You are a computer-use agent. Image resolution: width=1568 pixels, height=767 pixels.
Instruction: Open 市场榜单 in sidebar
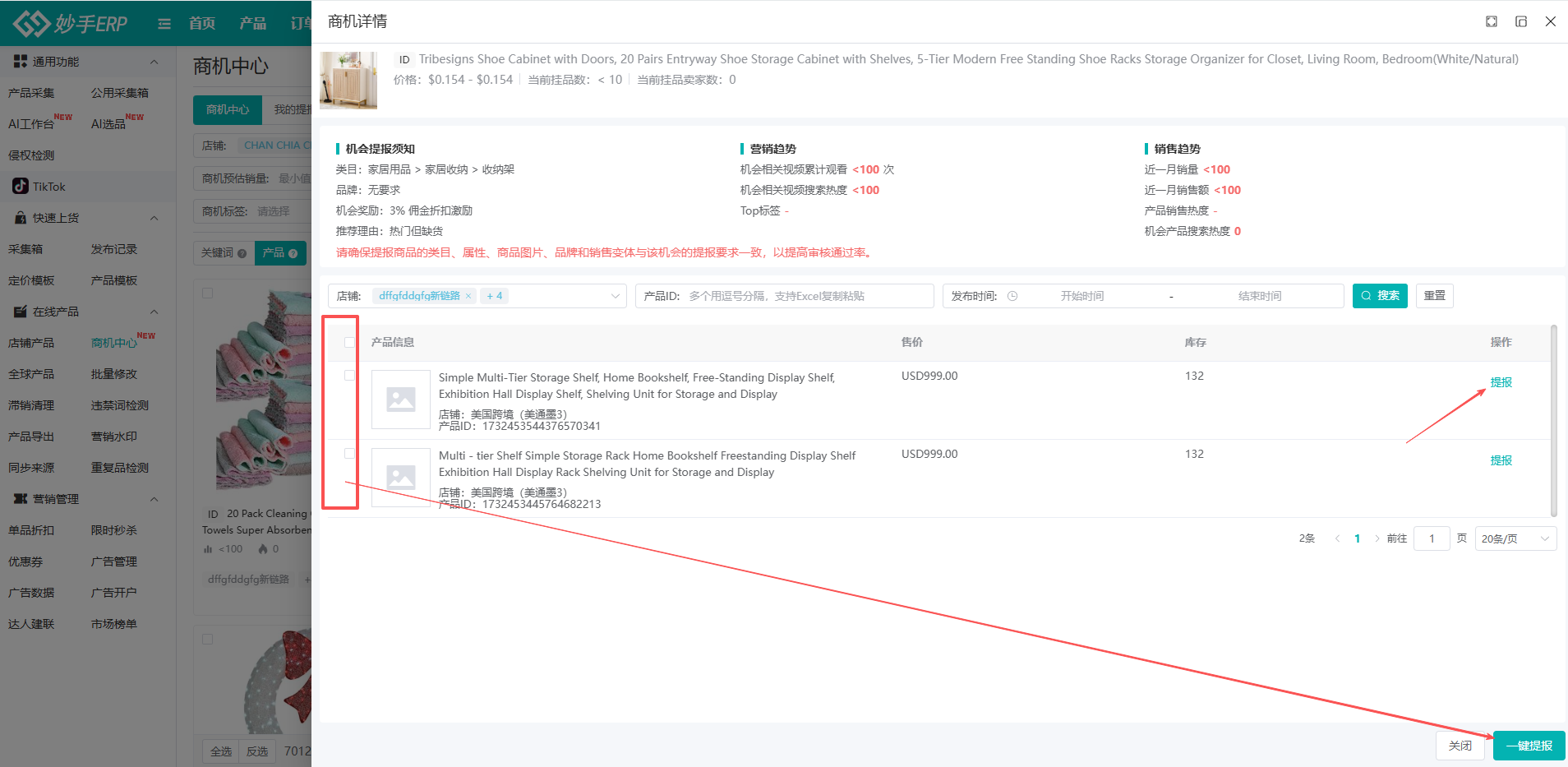point(114,624)
